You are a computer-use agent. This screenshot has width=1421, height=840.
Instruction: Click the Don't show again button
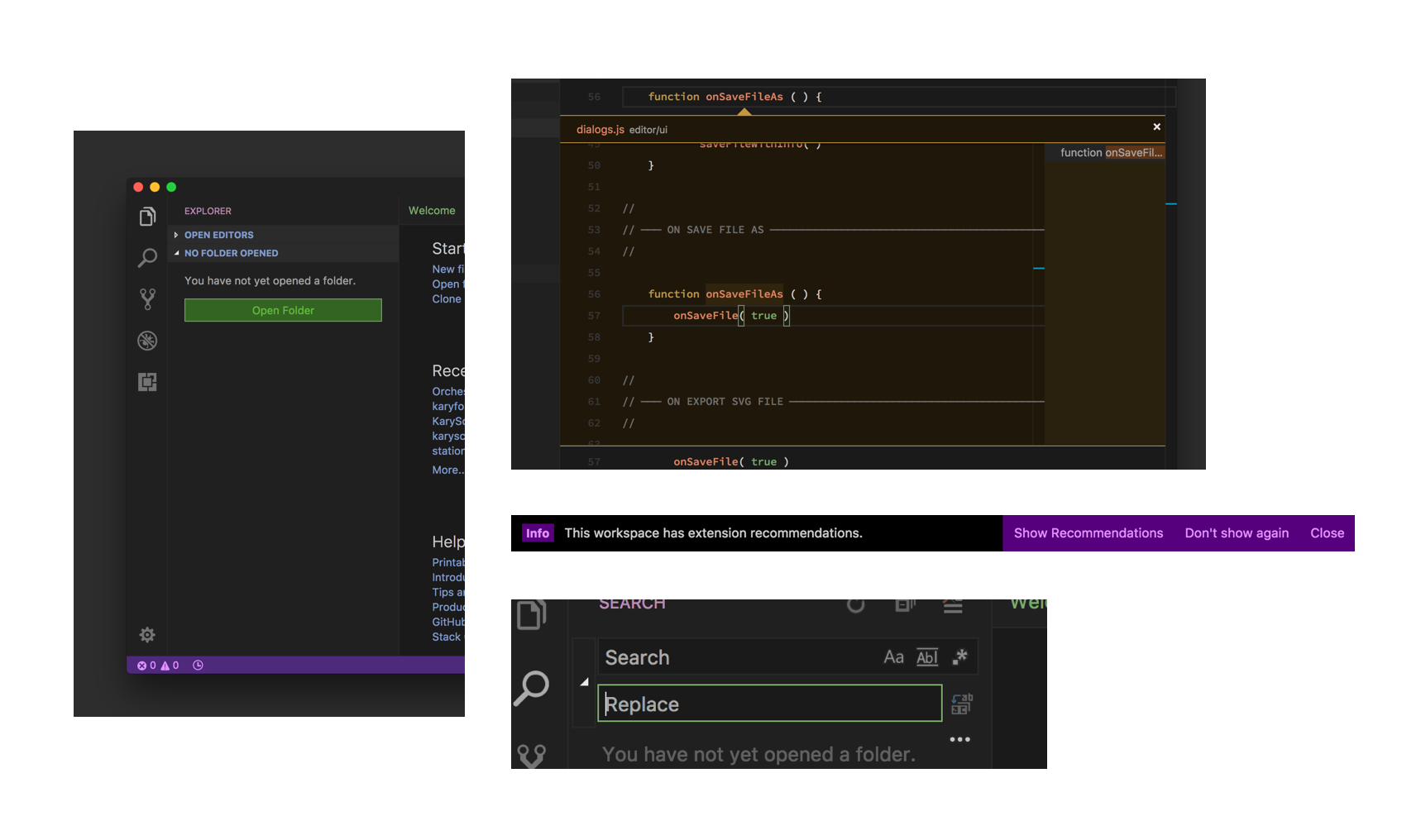coord(1237,533)
